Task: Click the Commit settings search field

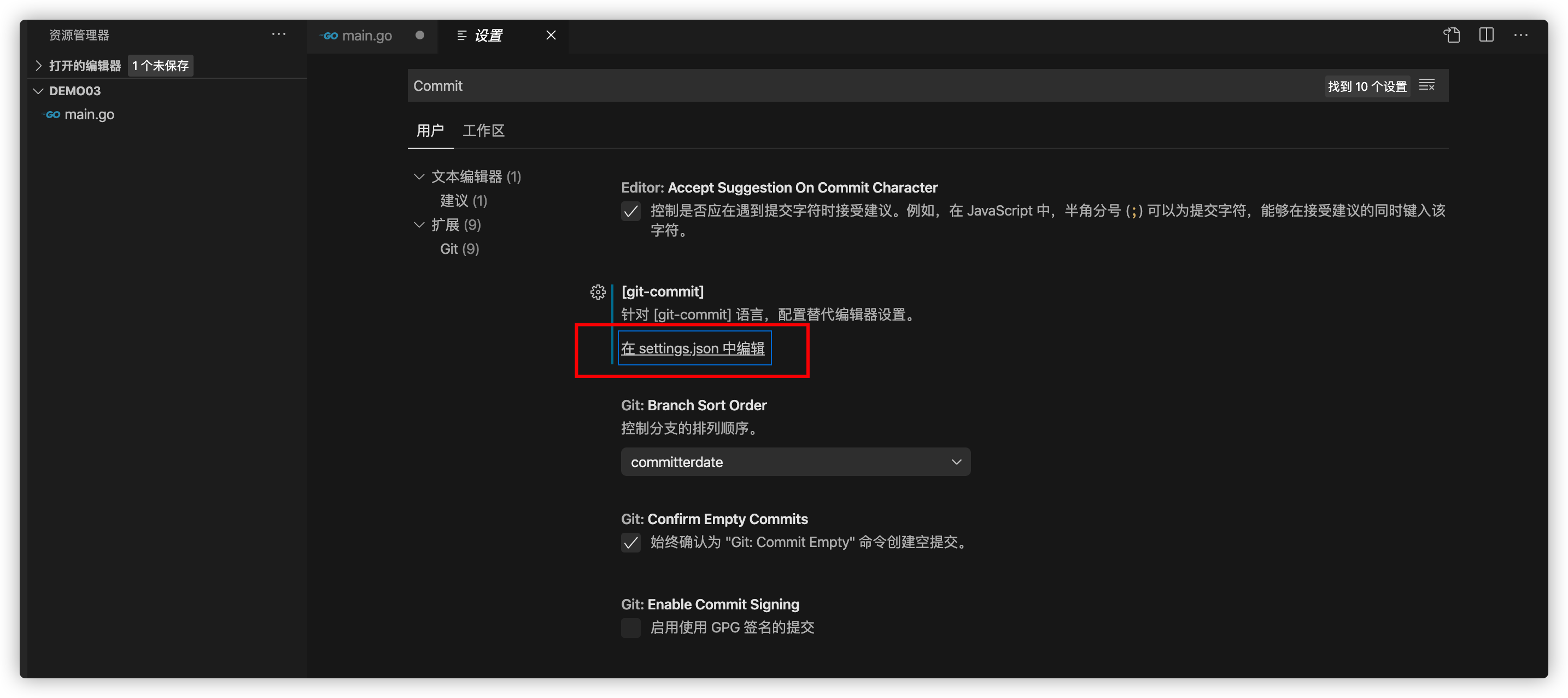Action: click(852, 86)
